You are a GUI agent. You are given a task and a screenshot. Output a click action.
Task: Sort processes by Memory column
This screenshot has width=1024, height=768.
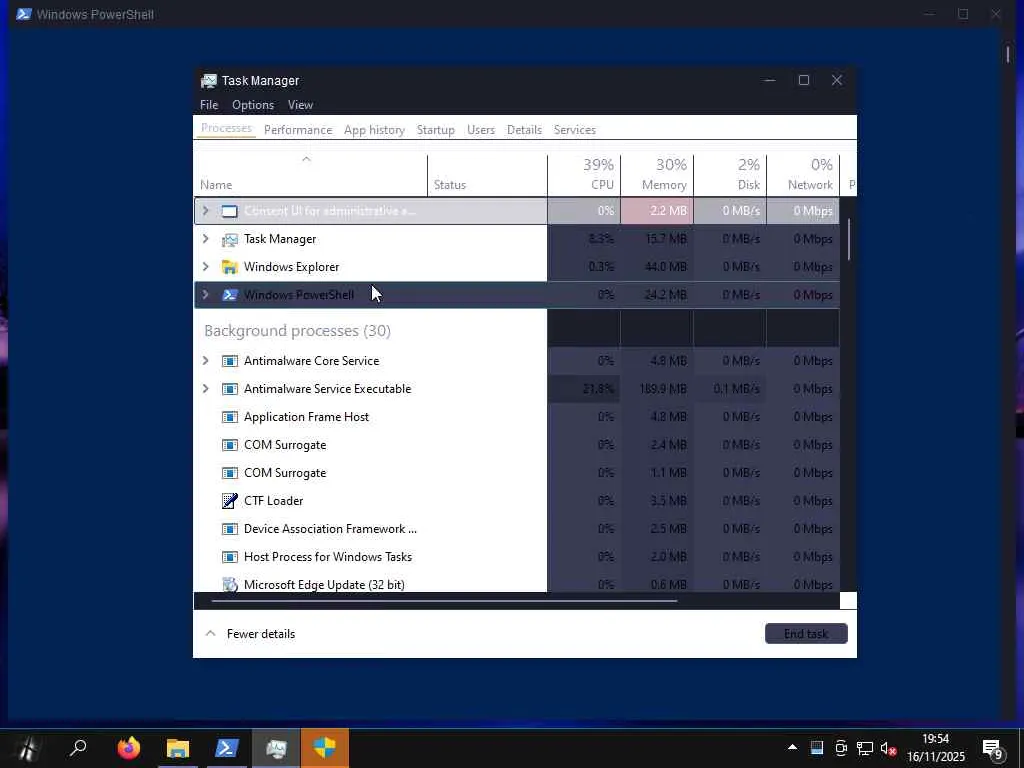coord(658,176)
